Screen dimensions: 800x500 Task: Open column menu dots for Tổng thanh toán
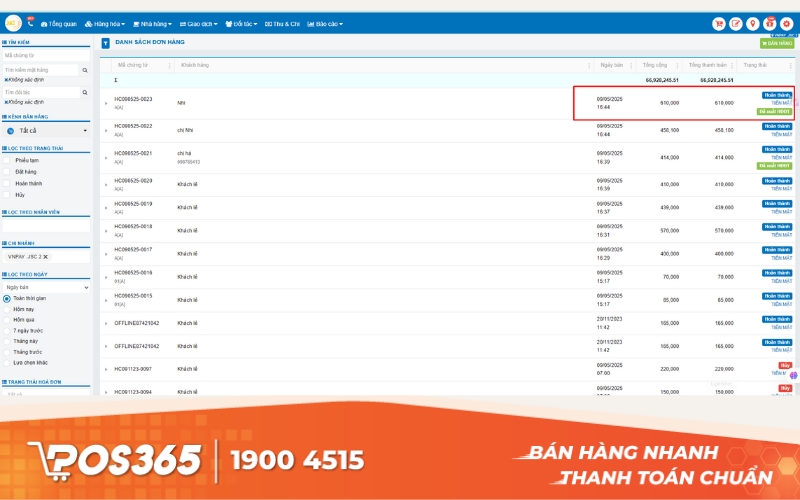pos(732,65)
